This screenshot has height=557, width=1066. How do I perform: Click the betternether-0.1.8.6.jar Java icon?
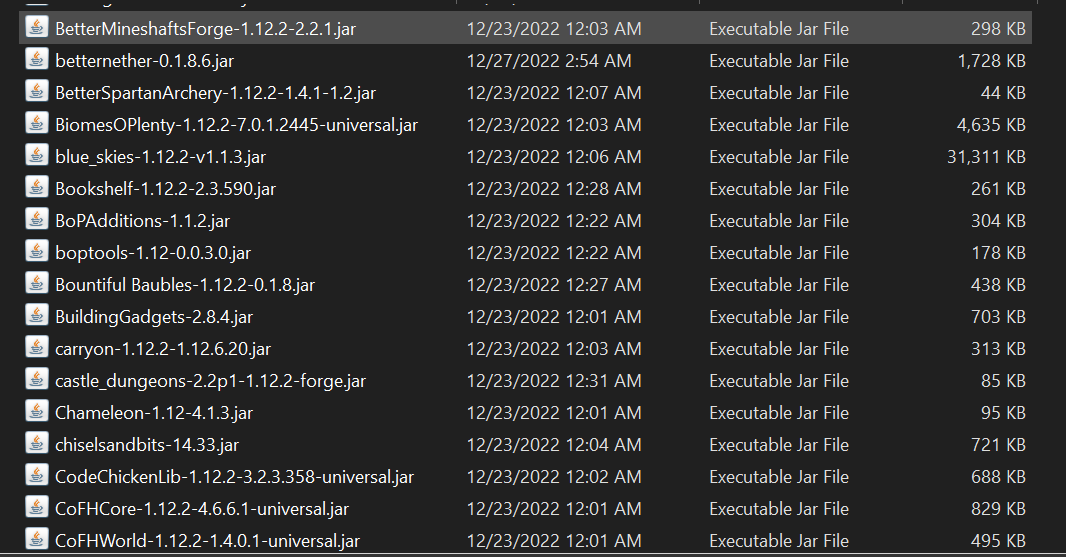pos(37,59)
